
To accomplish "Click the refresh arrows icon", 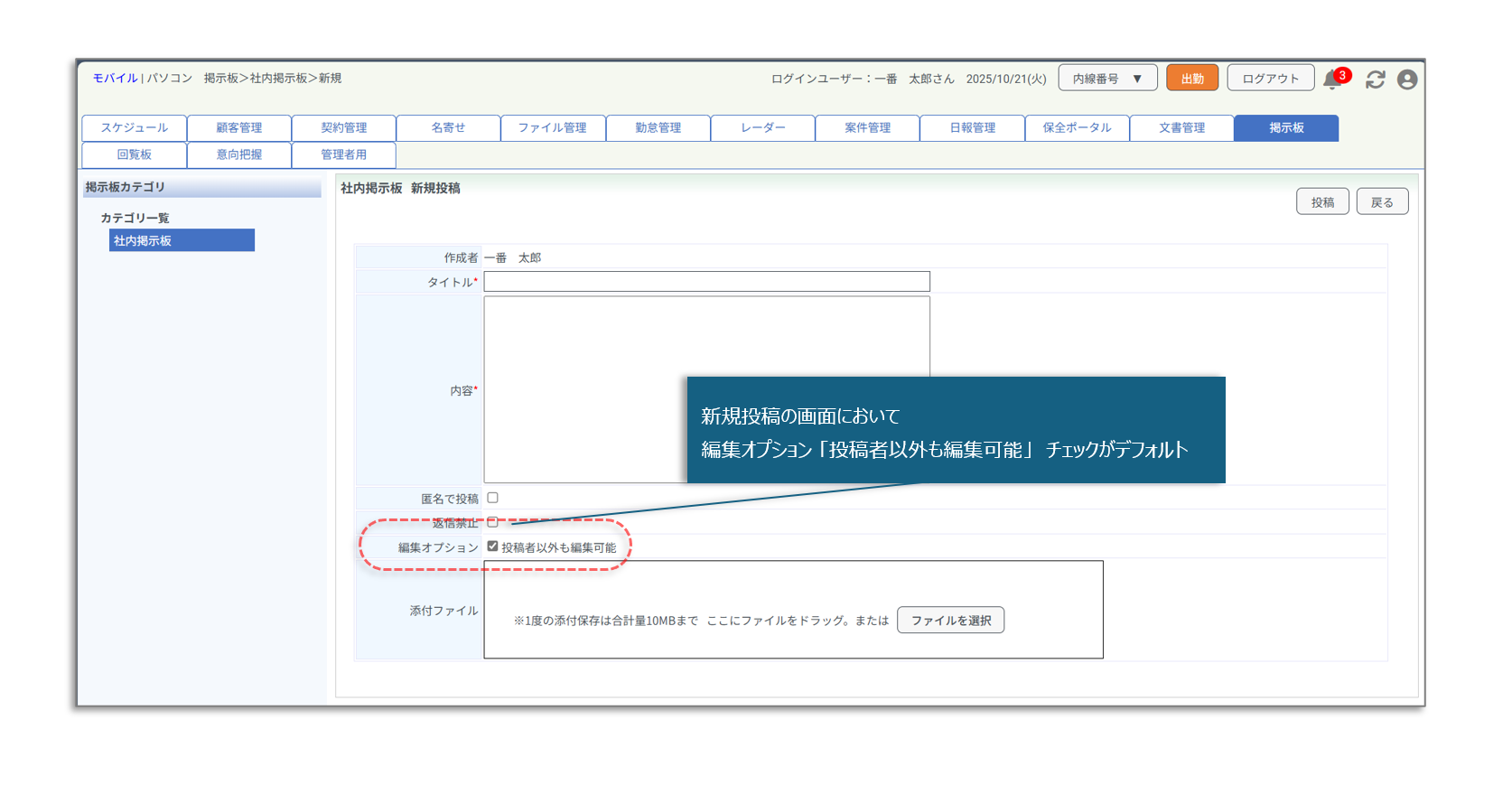I will pos(1375,79).
